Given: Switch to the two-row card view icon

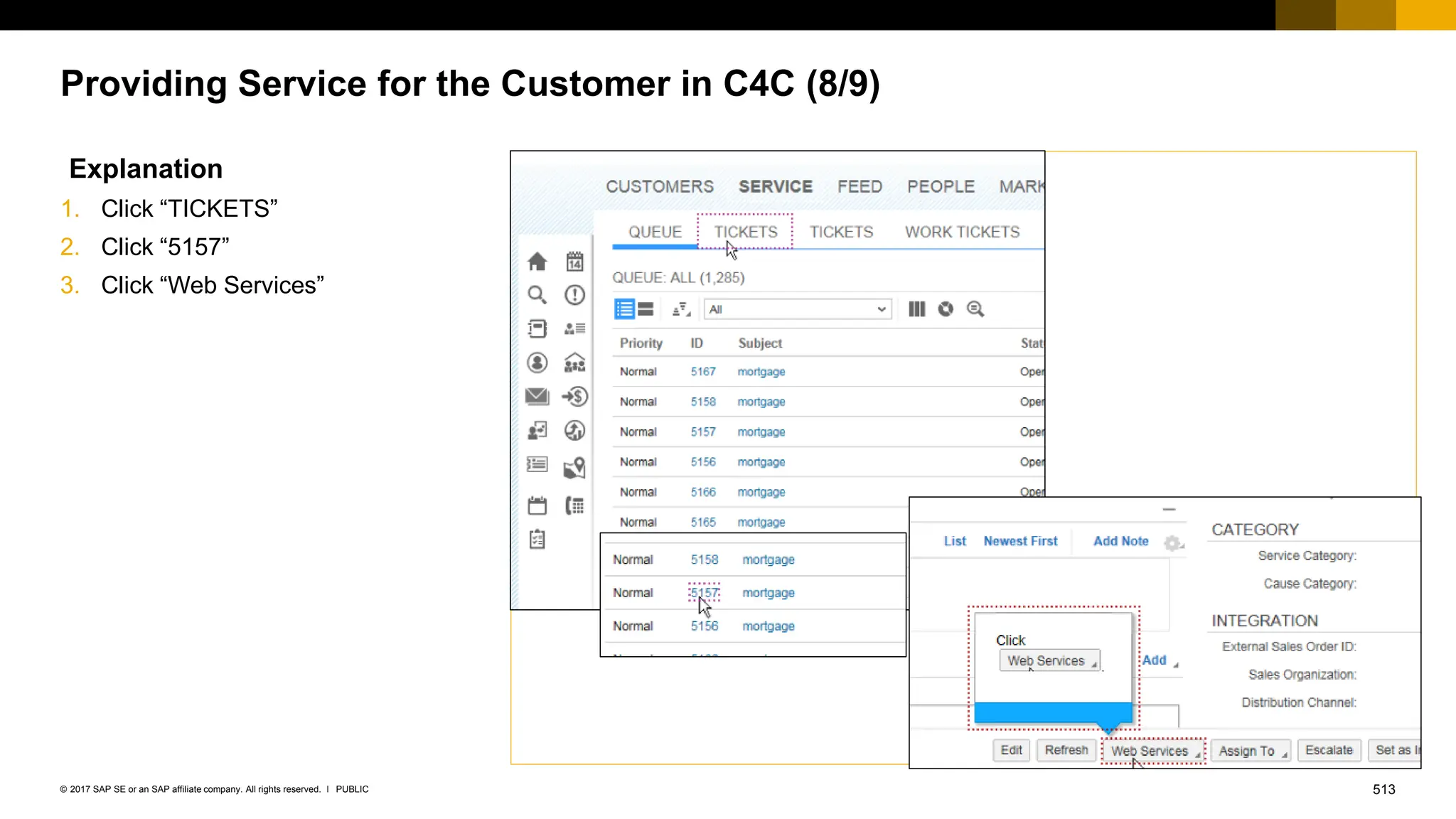Looking at the screenshot, I should (x=646, y=309).
